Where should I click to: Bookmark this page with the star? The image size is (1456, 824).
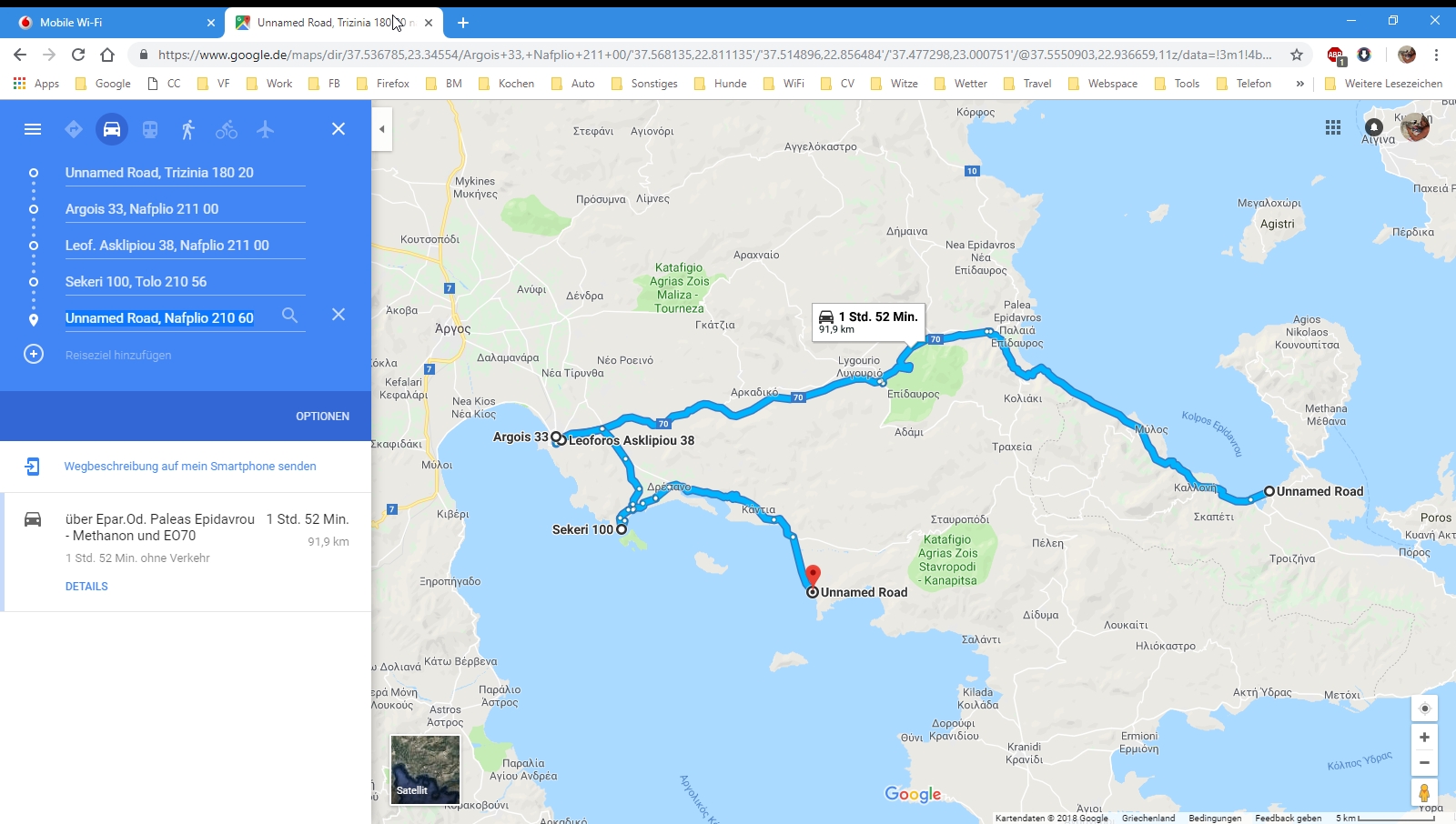(1297, 55)
